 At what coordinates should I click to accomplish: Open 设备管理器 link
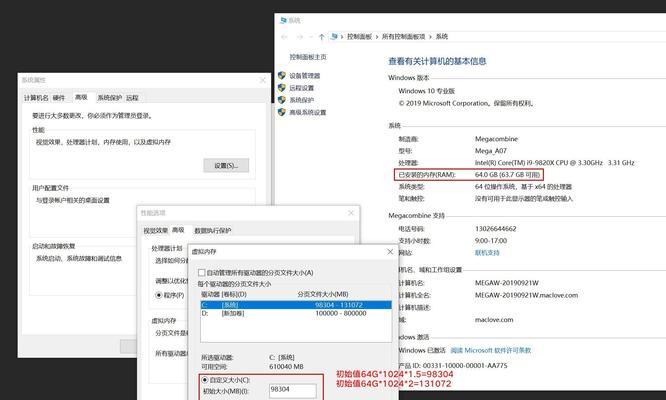point(305,76)
